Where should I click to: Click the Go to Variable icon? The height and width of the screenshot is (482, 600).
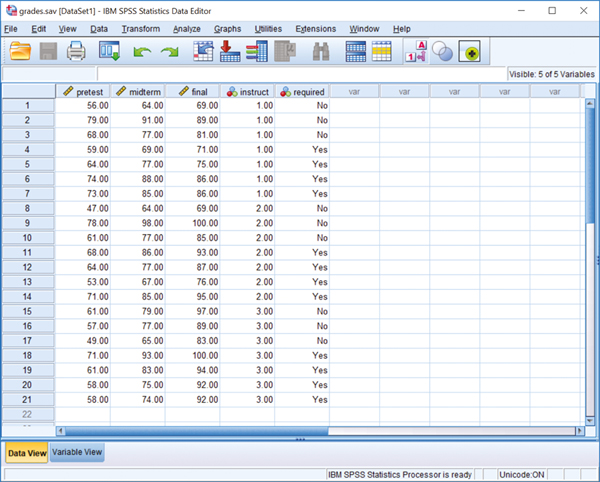(229, 52)
